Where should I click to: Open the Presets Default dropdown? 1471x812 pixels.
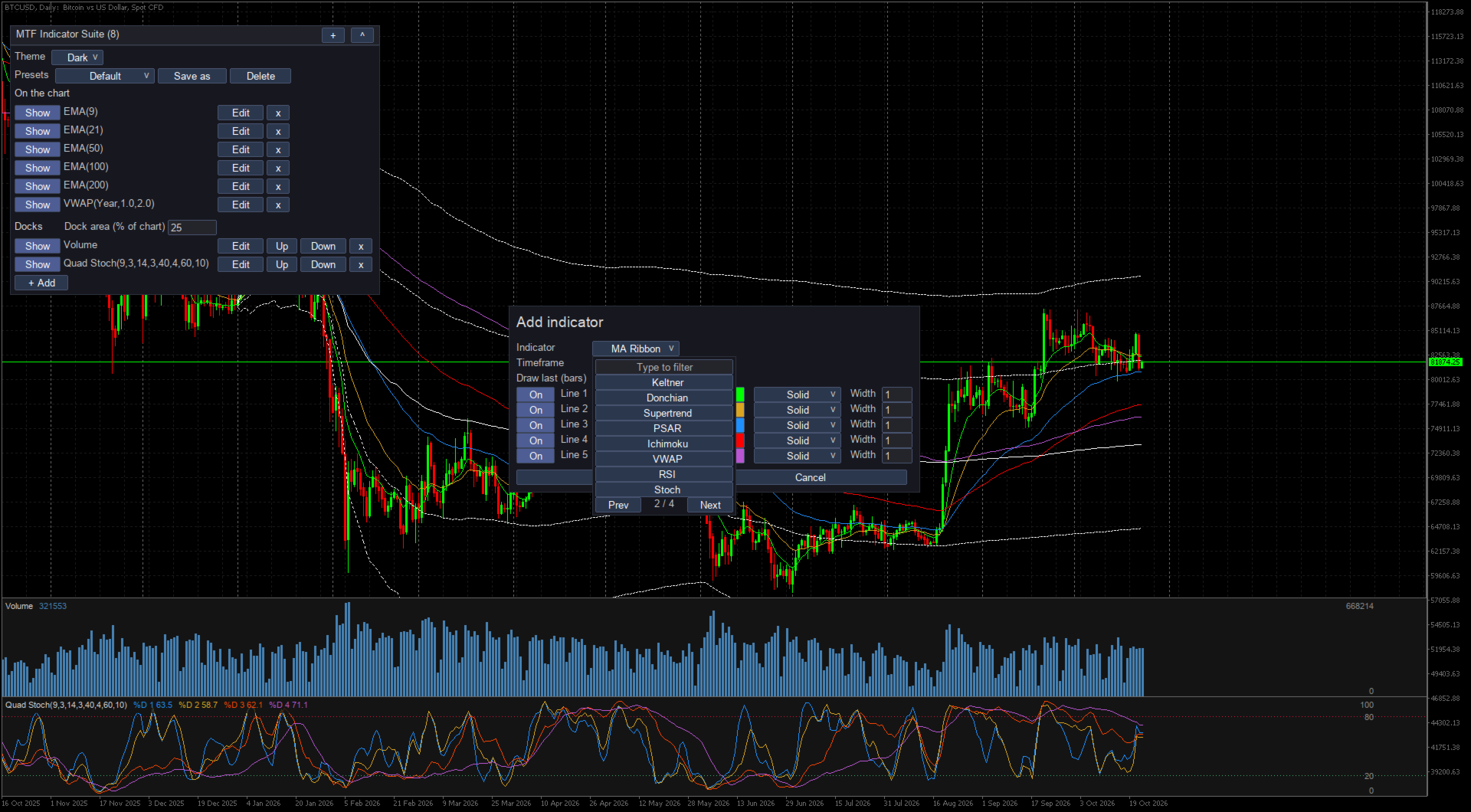coord(105,77)
